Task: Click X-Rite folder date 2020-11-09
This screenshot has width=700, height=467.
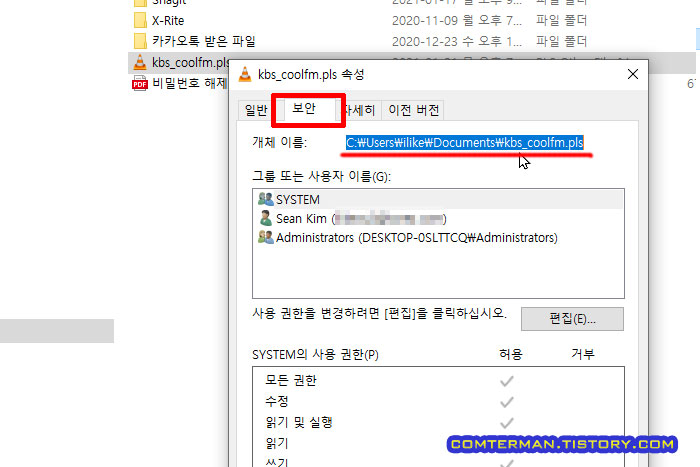Action: point(457,21)
